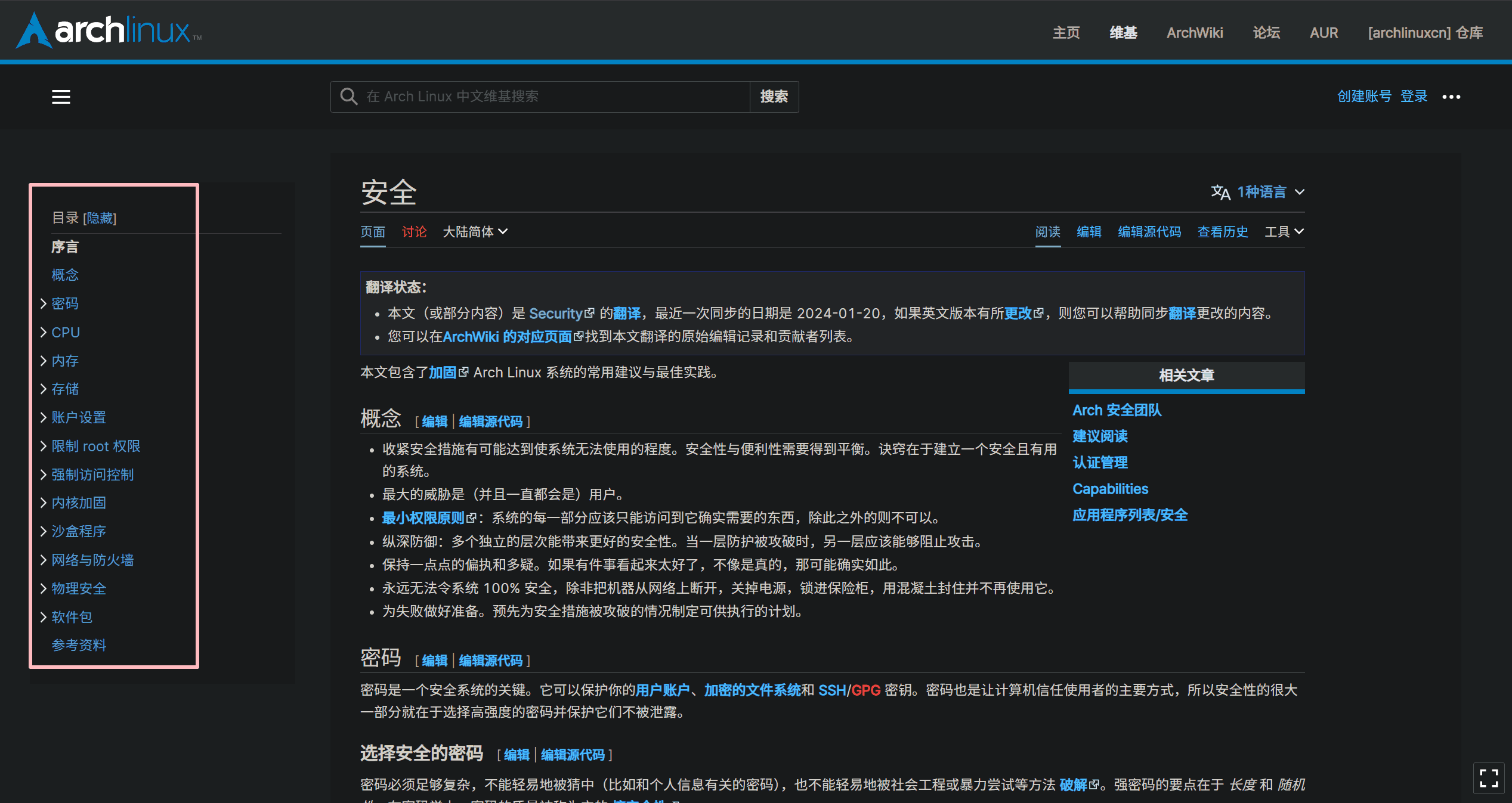Open the 用户账户 link
The width and height of the screenshot is (1512, 803).
click(x=663, y=690)
